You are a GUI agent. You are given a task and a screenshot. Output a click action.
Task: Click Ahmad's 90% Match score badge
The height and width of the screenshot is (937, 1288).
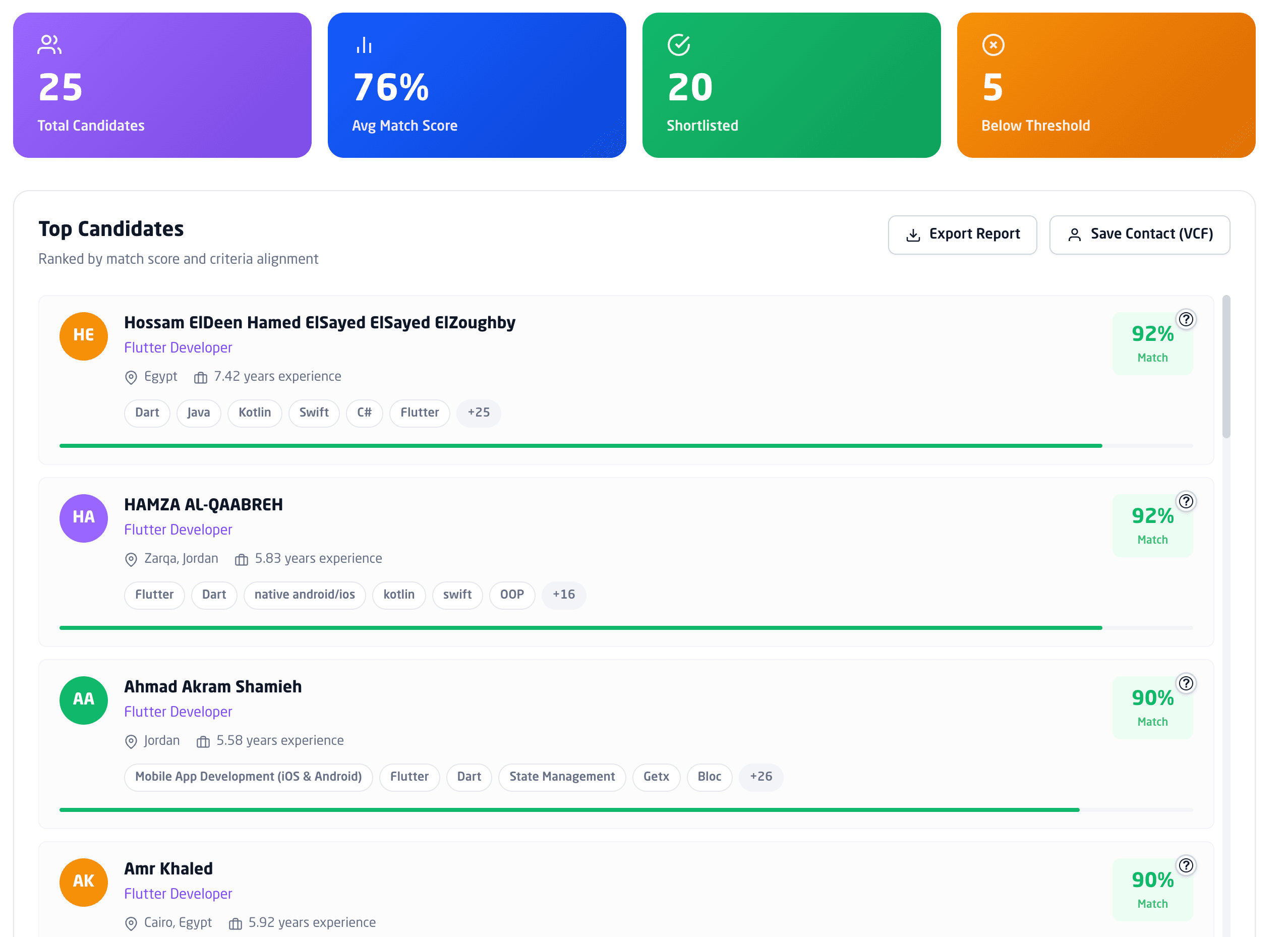click(1152, 708)
